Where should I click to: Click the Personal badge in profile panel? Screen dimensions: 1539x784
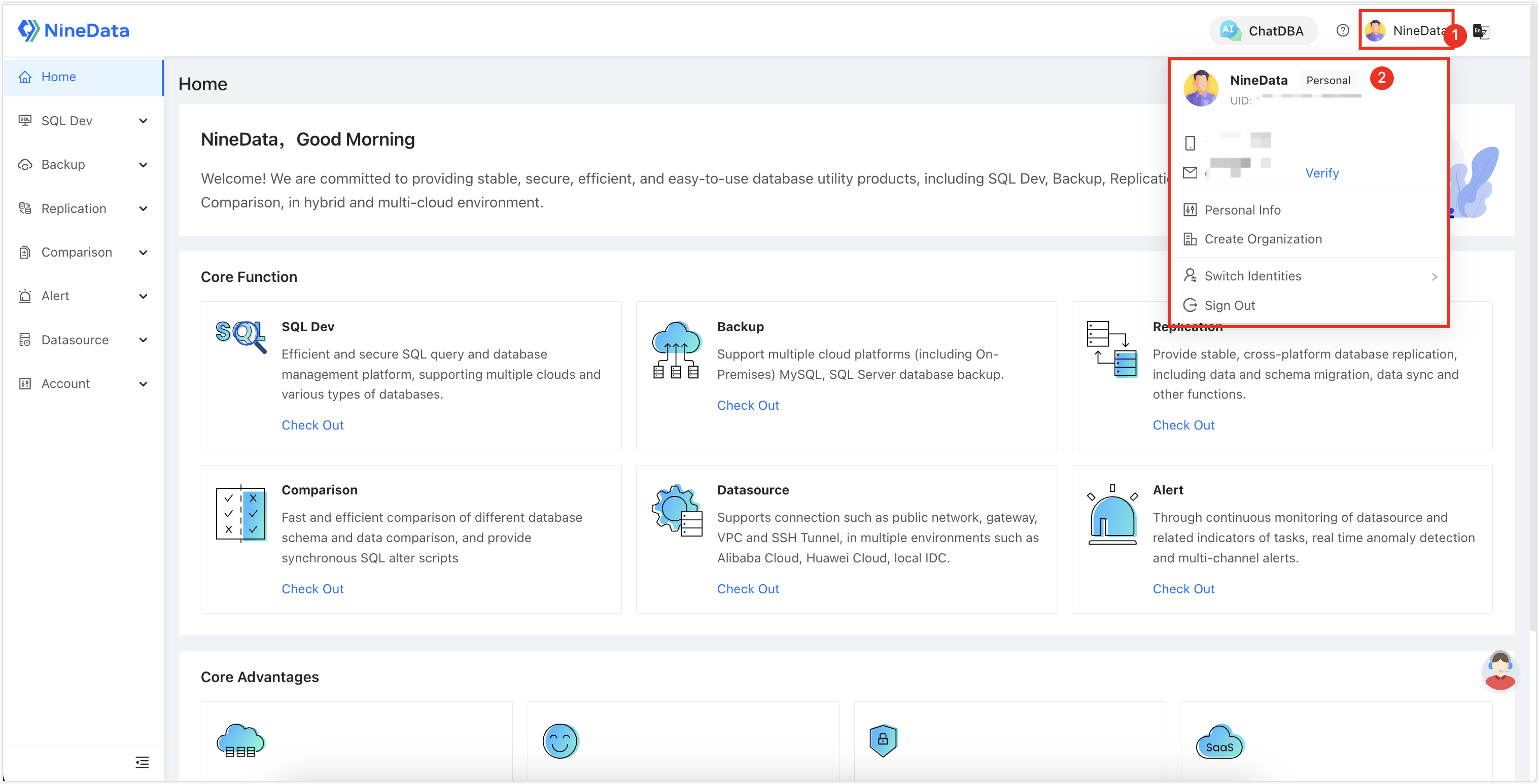pyautogui.click(x=1327, y=81)
